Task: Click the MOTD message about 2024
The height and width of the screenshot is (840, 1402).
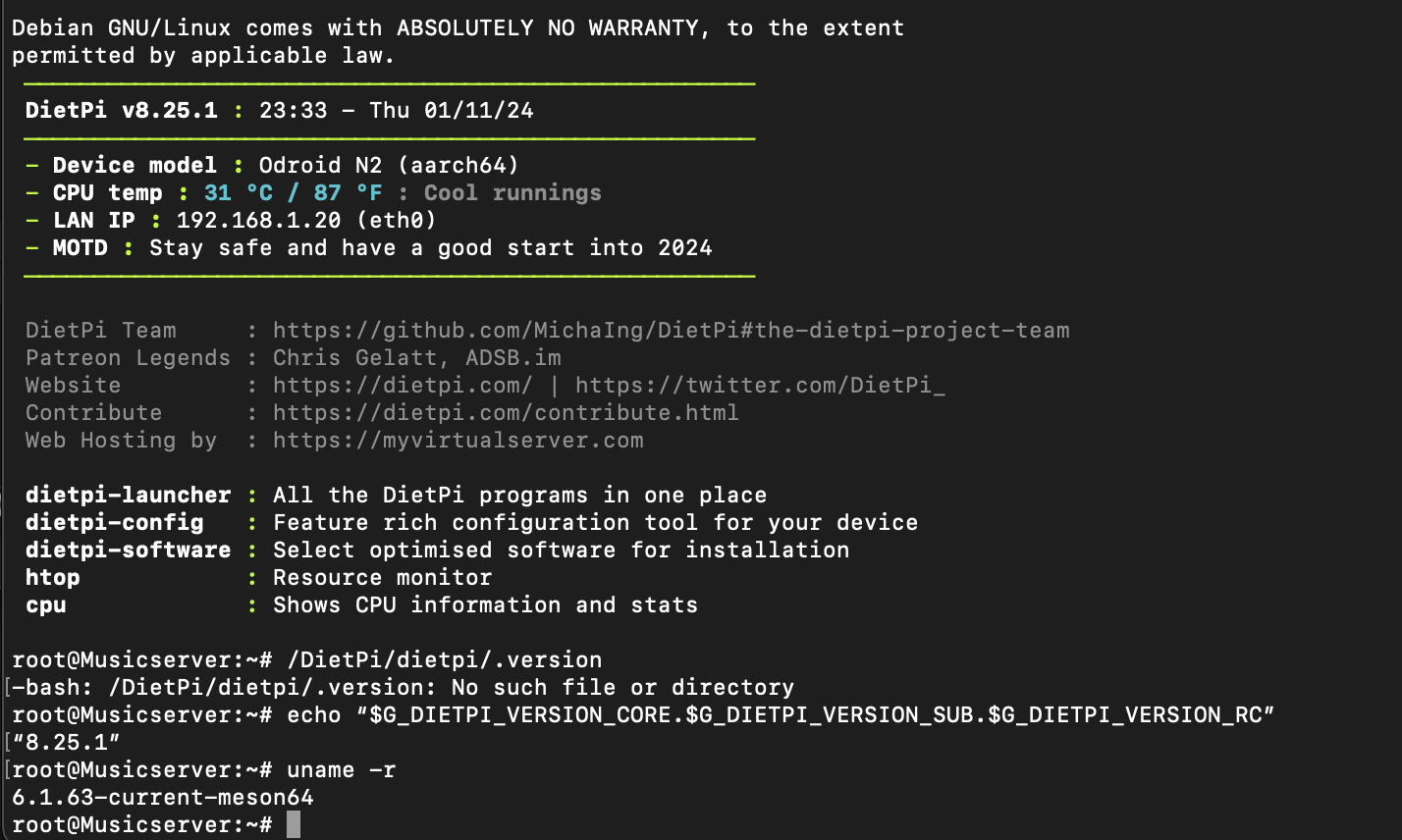Action: [430, 248]
